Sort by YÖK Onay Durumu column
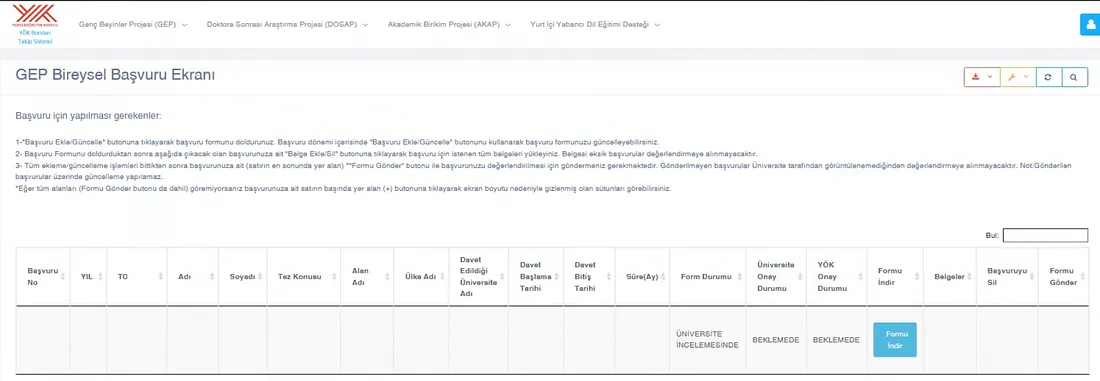The width and height of the screenshot is (1100, 381). (x=836, y=276)
